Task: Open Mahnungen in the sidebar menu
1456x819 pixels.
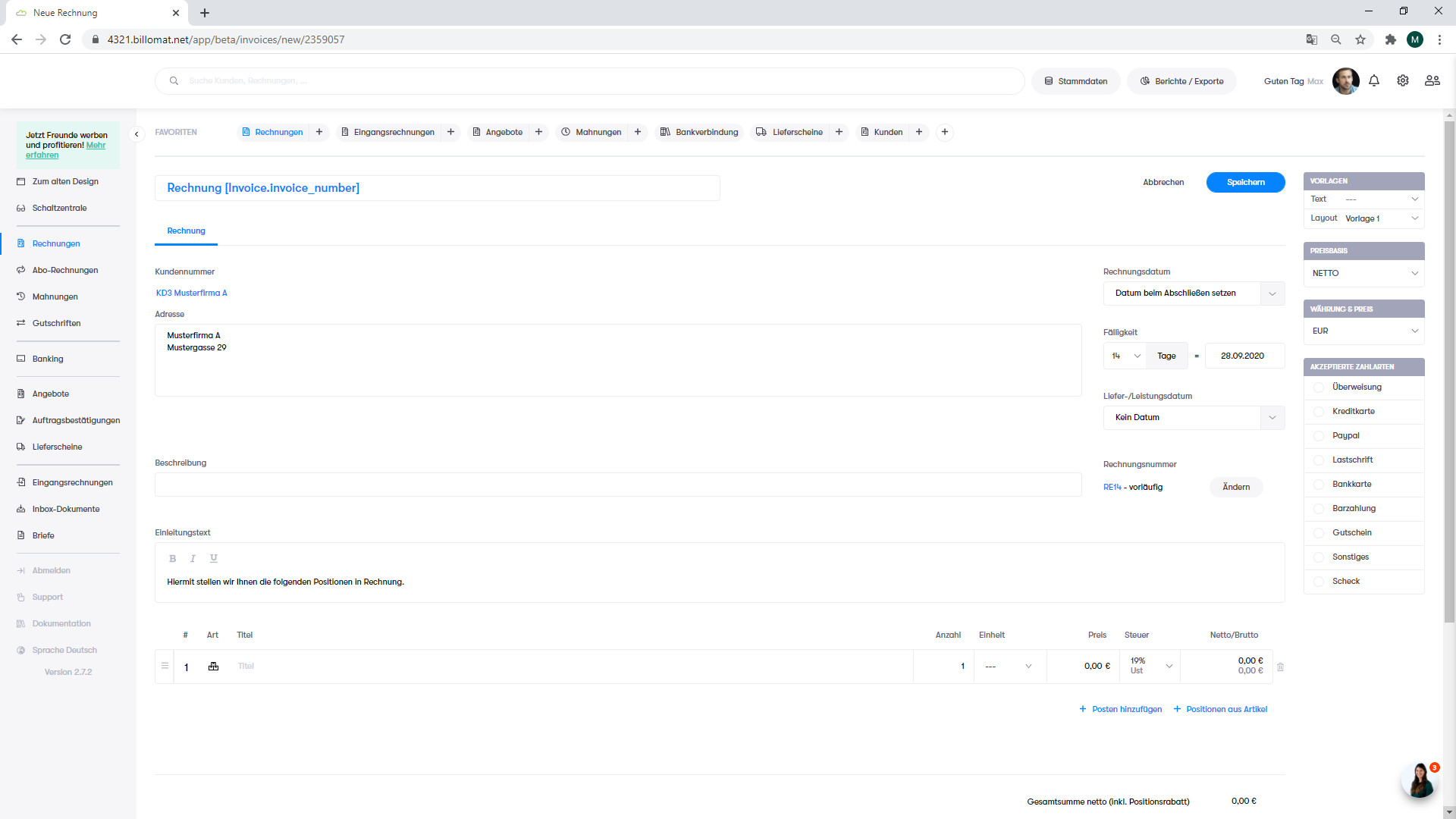Action: point(55,297)
